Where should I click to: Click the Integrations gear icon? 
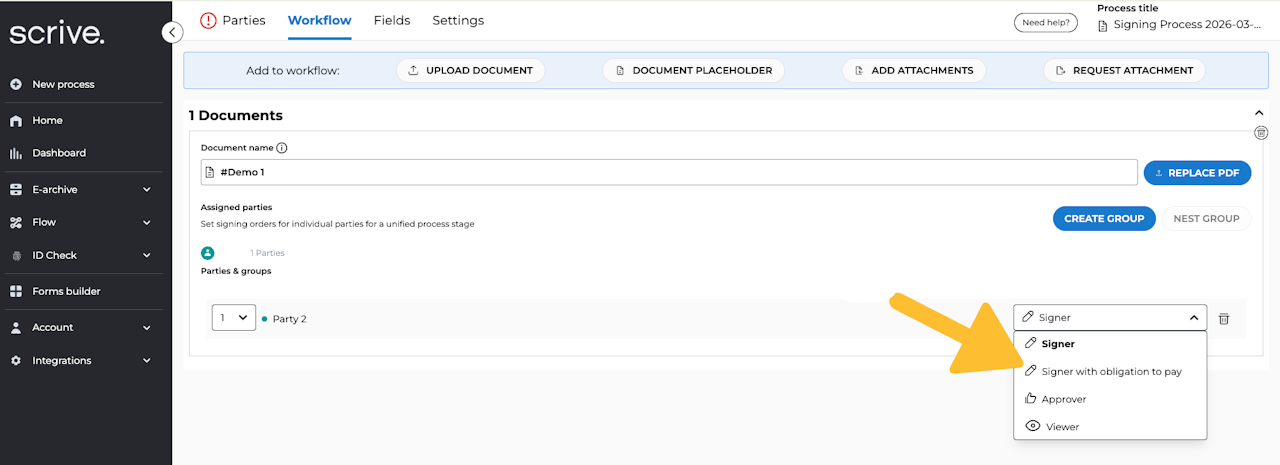[16, 360]
